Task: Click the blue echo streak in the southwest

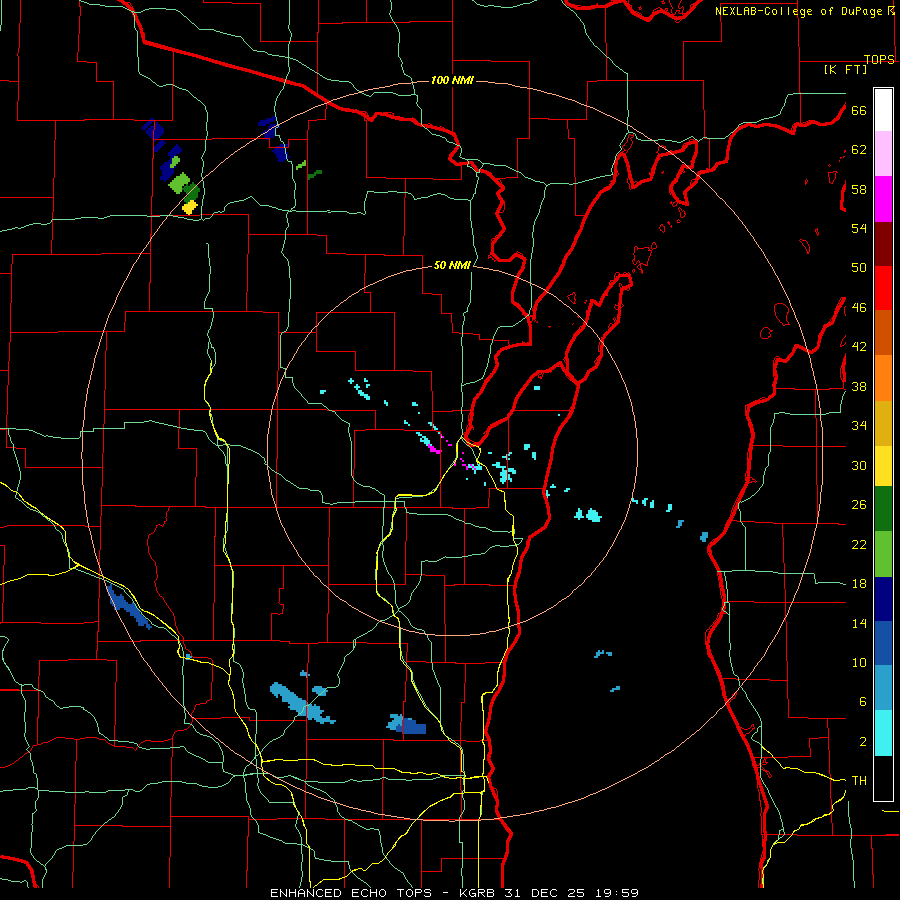Action: pos(129,607)
